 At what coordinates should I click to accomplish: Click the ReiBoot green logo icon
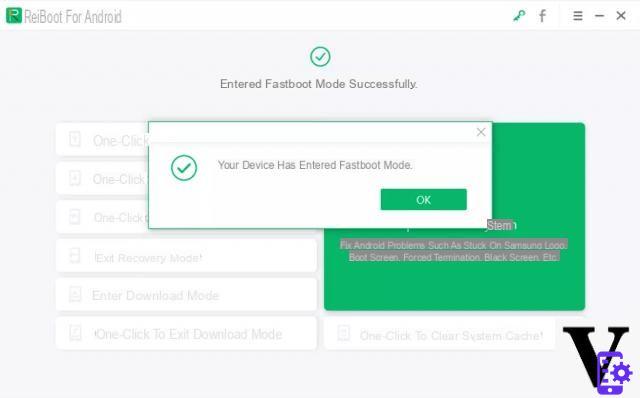(14, 16)
